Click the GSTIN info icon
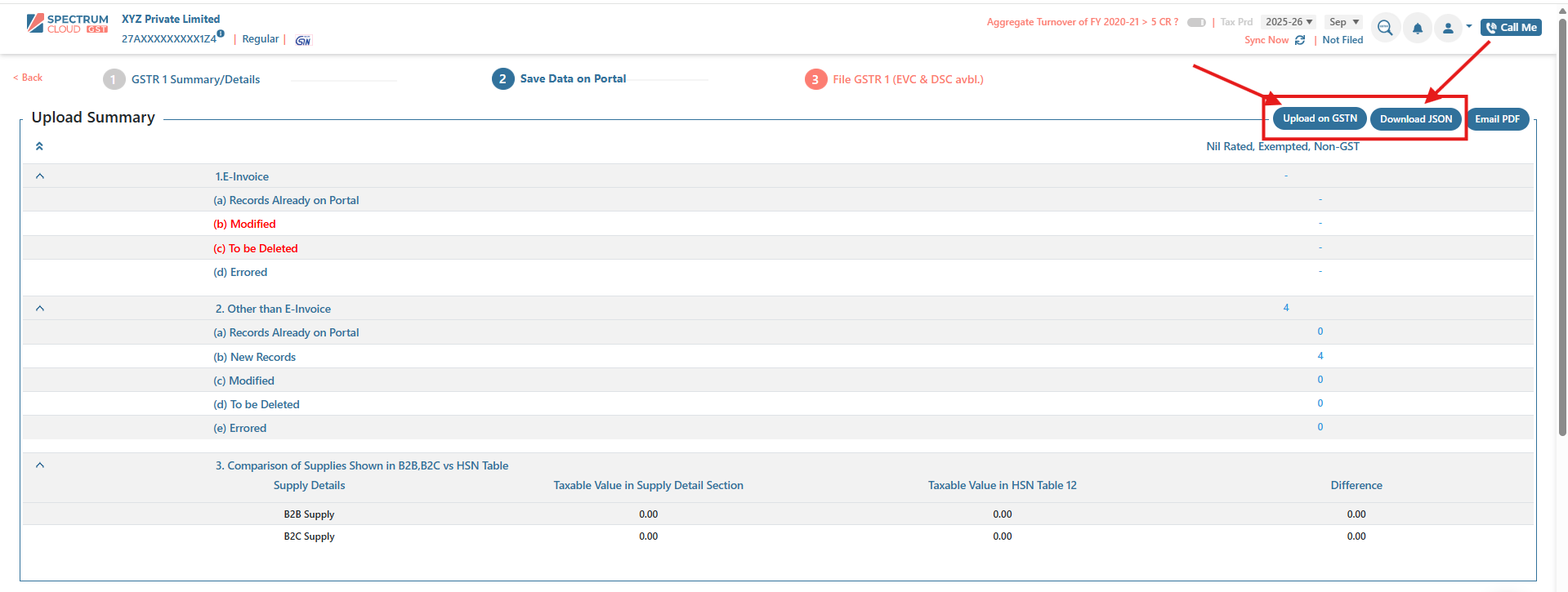The image size is (1568, 592). pyautogui.click(x=221, y=33)
